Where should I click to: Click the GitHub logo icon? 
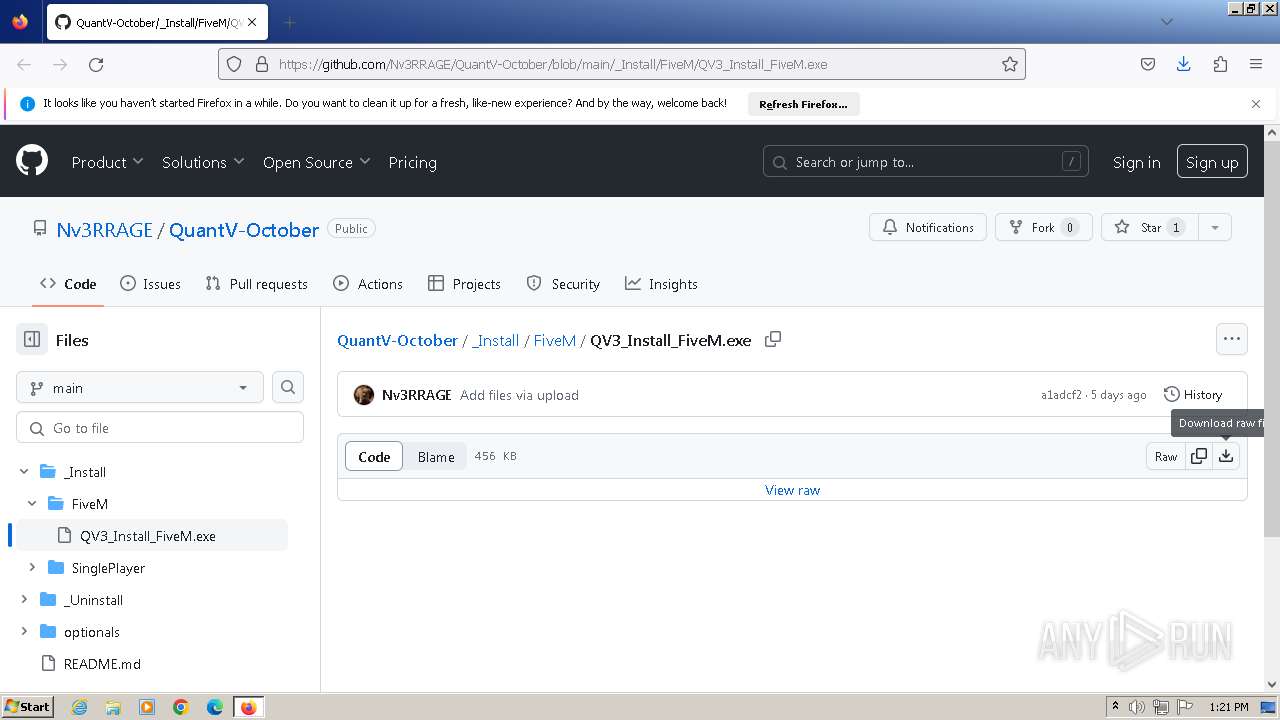32,161
